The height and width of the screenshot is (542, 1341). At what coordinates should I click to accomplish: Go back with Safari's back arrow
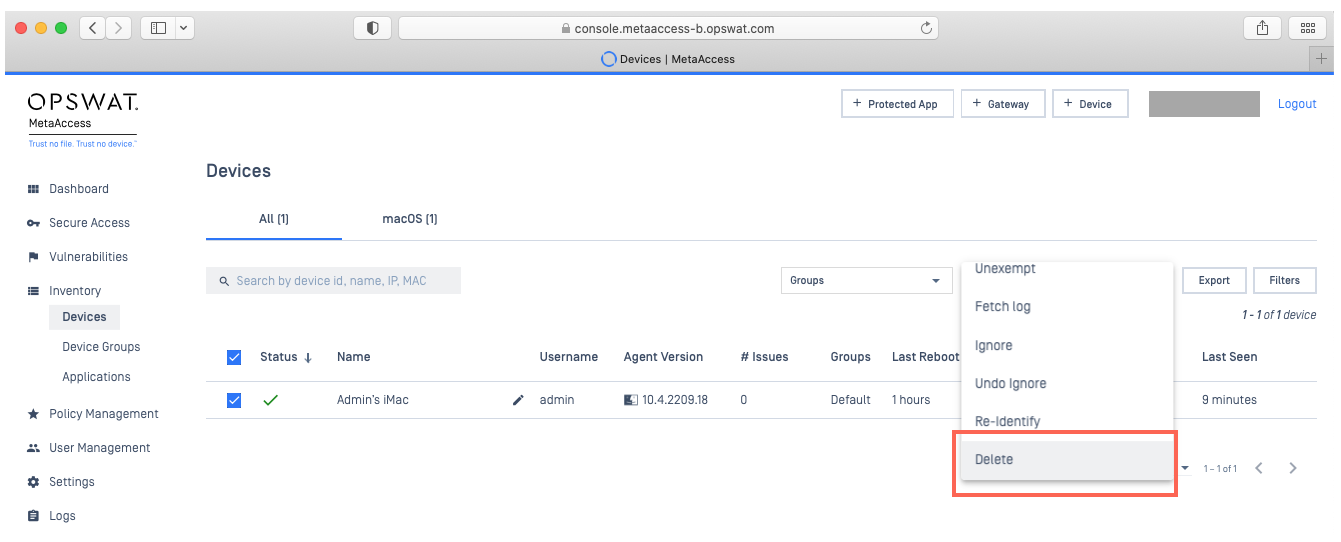click(92, 28)
